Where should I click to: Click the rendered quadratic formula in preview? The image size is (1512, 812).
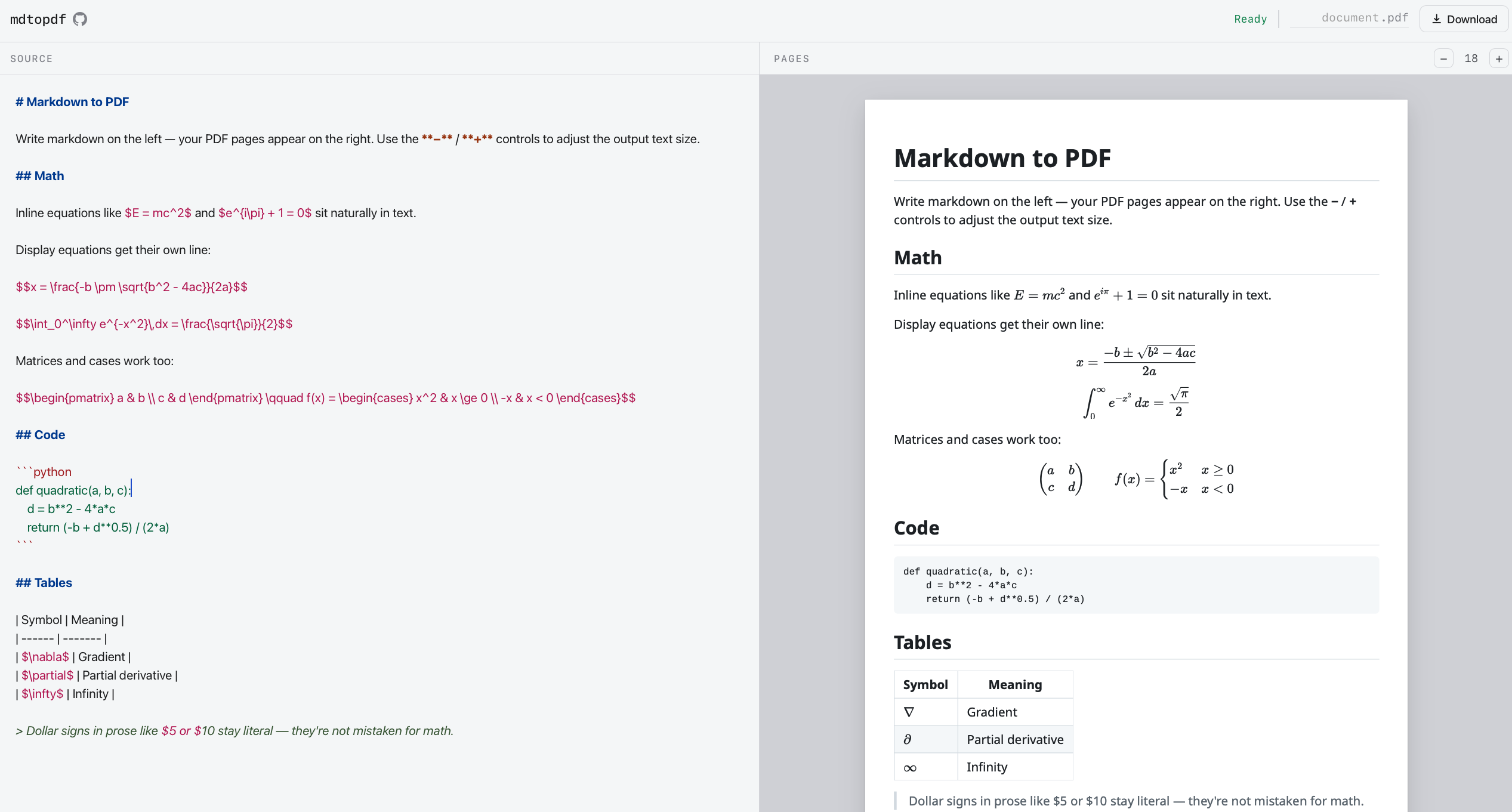pyautogui.click(x=1136, y=362)
